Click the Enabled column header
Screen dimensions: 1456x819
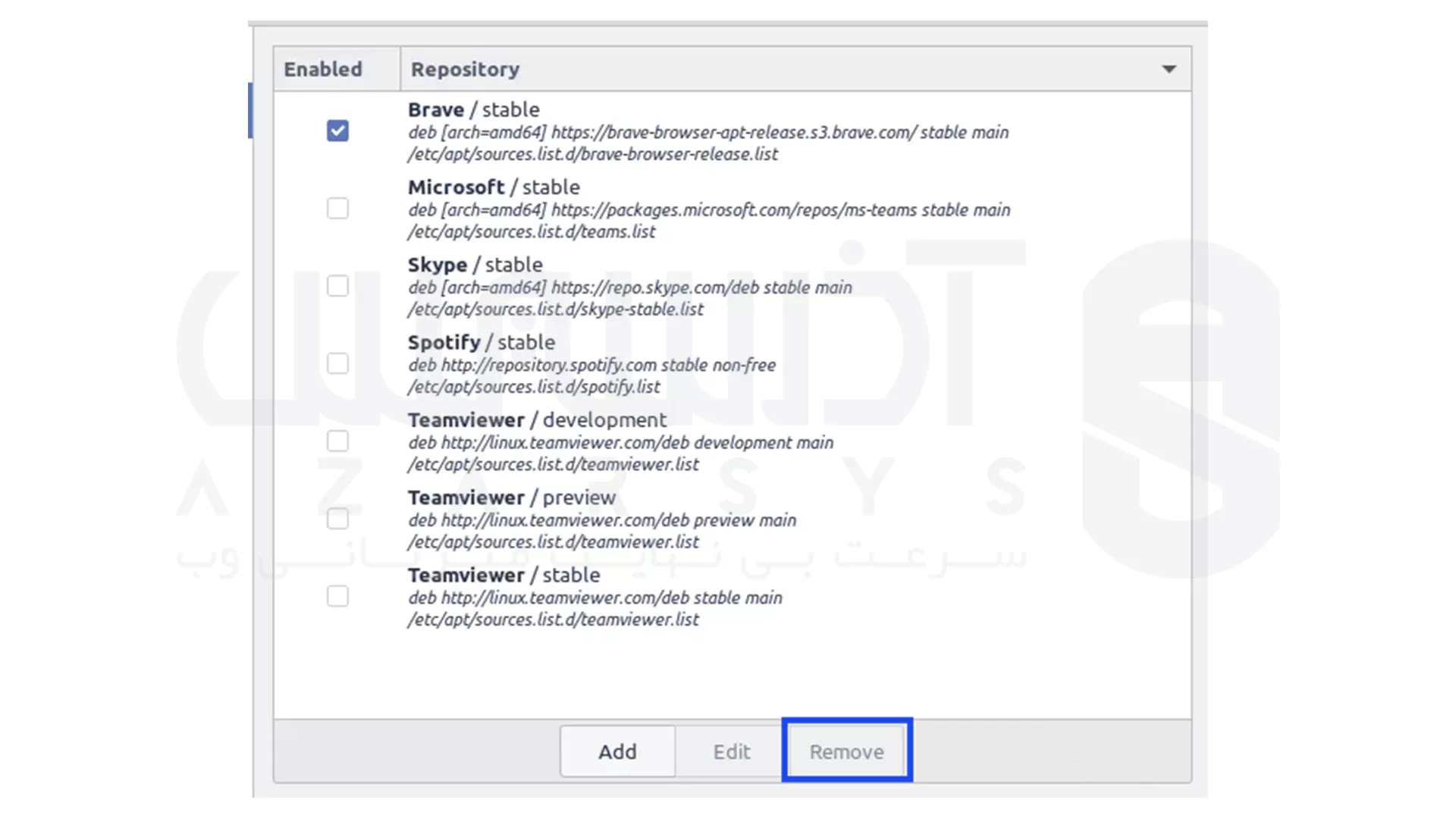(x=337, y=69)
